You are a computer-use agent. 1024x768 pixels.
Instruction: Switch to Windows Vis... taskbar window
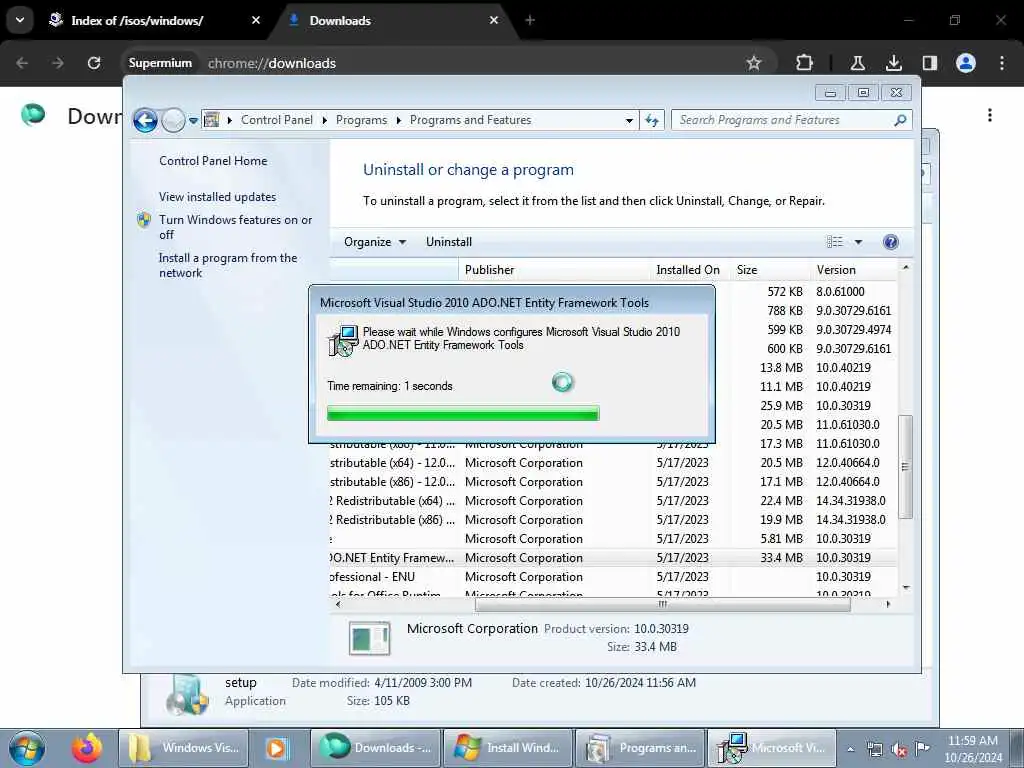(184, 748)
